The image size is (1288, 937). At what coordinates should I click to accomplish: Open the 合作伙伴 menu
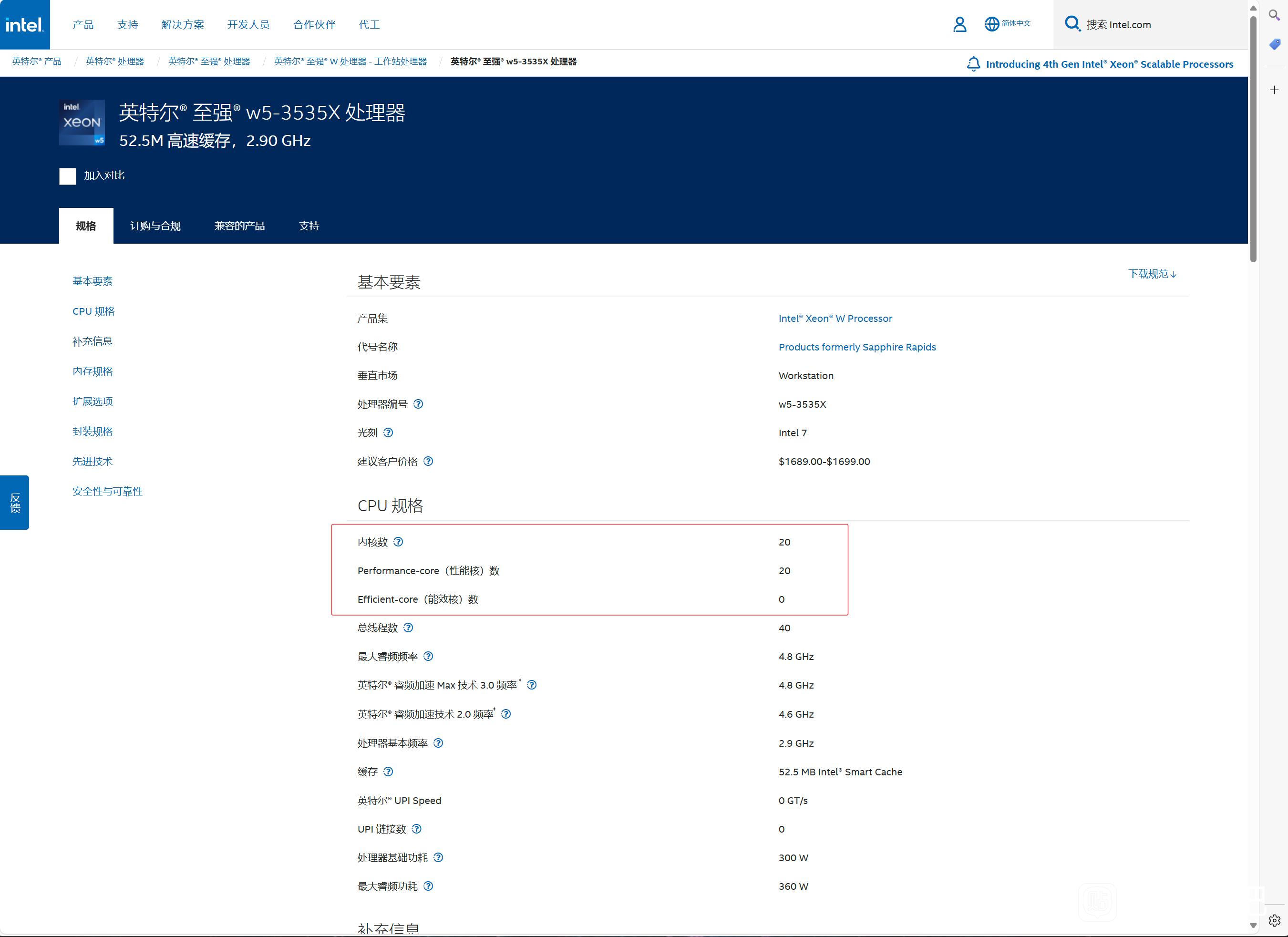[x=315, y=24]
